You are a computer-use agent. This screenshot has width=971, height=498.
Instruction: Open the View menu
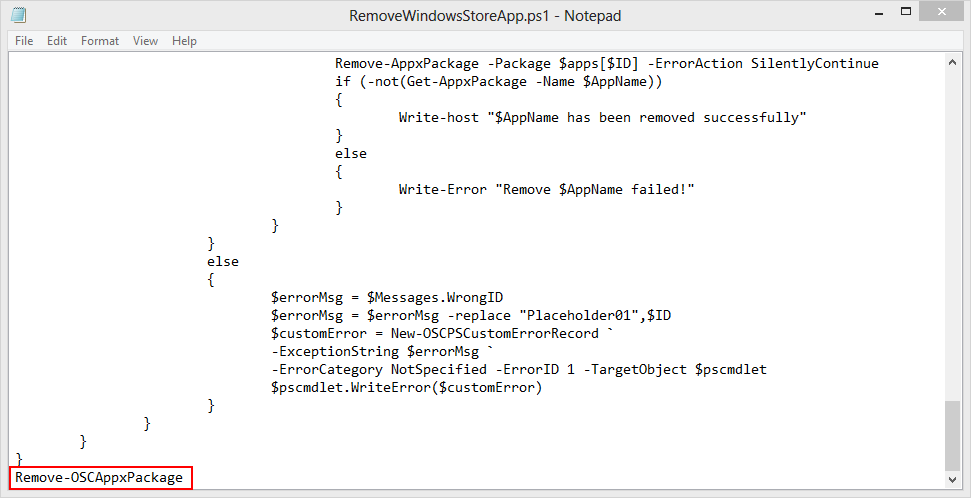point(146,41)
